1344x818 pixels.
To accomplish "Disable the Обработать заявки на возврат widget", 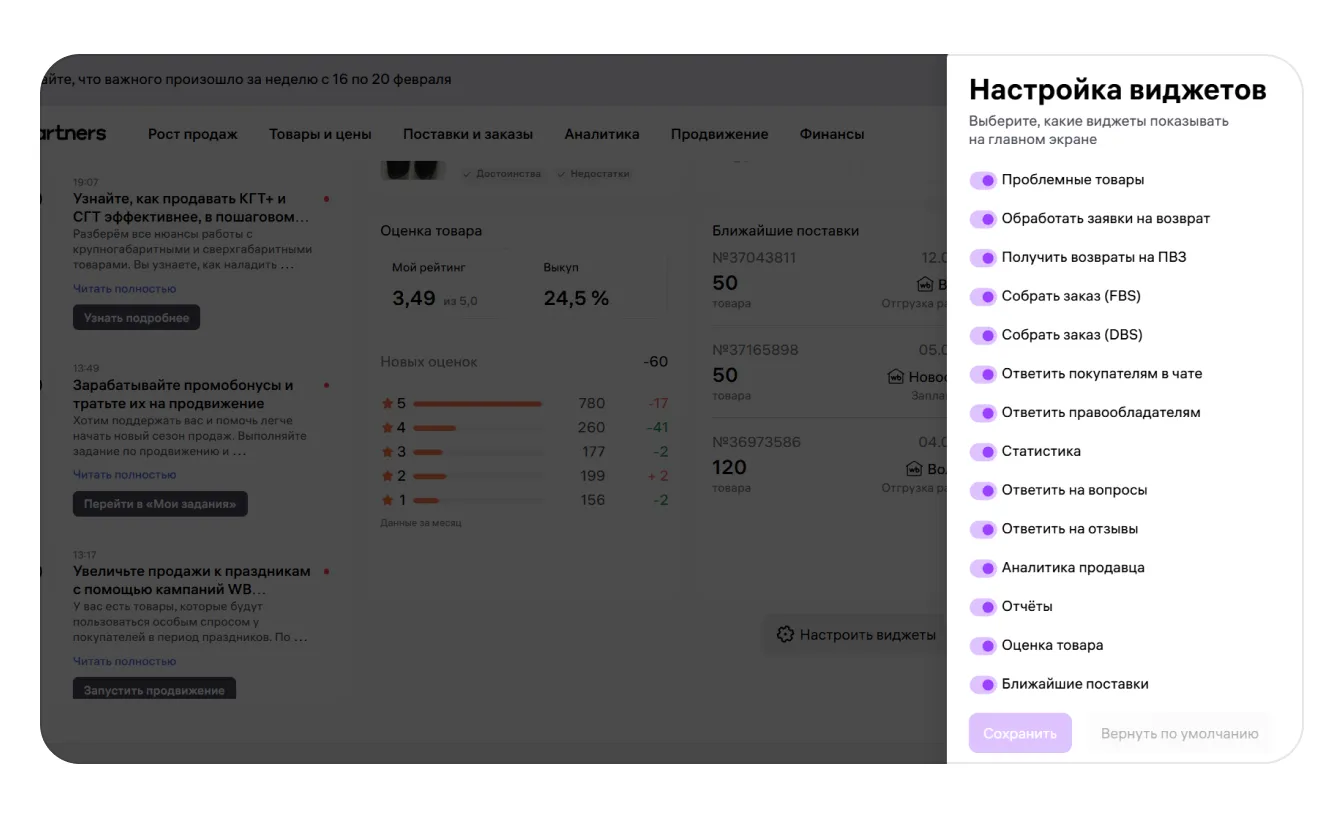I will [983, 219].
